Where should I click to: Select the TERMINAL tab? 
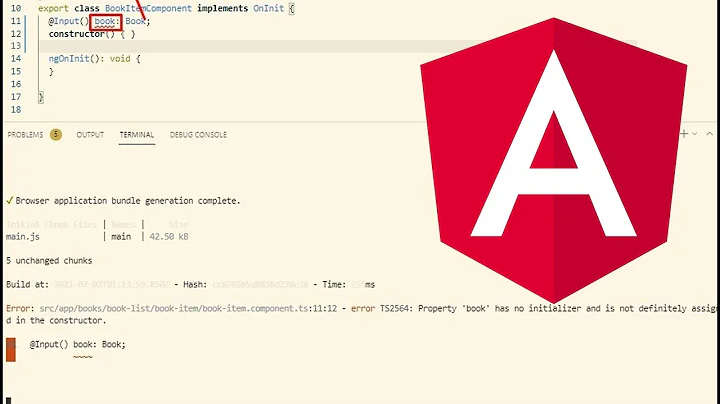[x=137, y=135]
